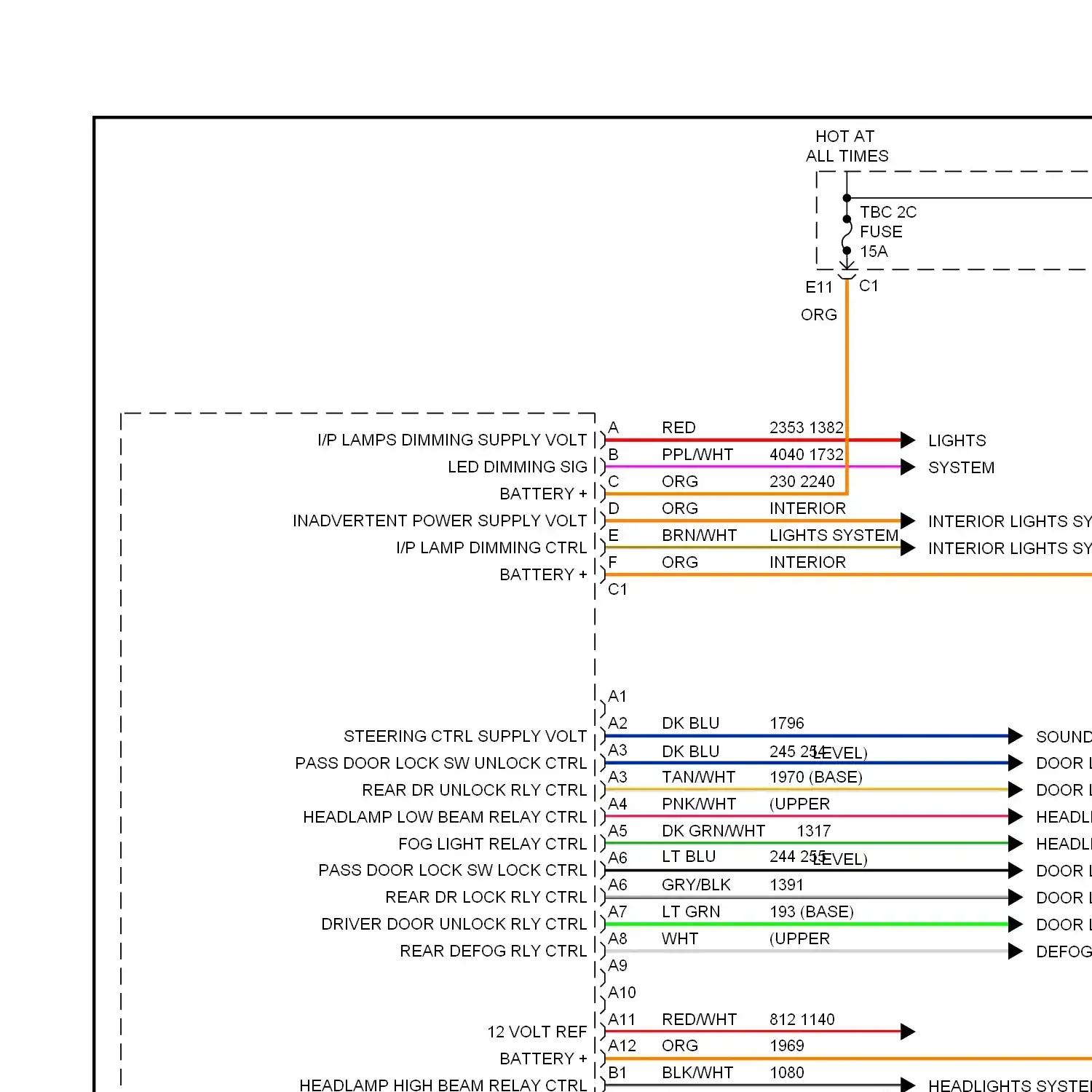Click the 'HEADLIGHTS SYSTEM' destination label
1092x1092 pixels.
[1010, 1085]
